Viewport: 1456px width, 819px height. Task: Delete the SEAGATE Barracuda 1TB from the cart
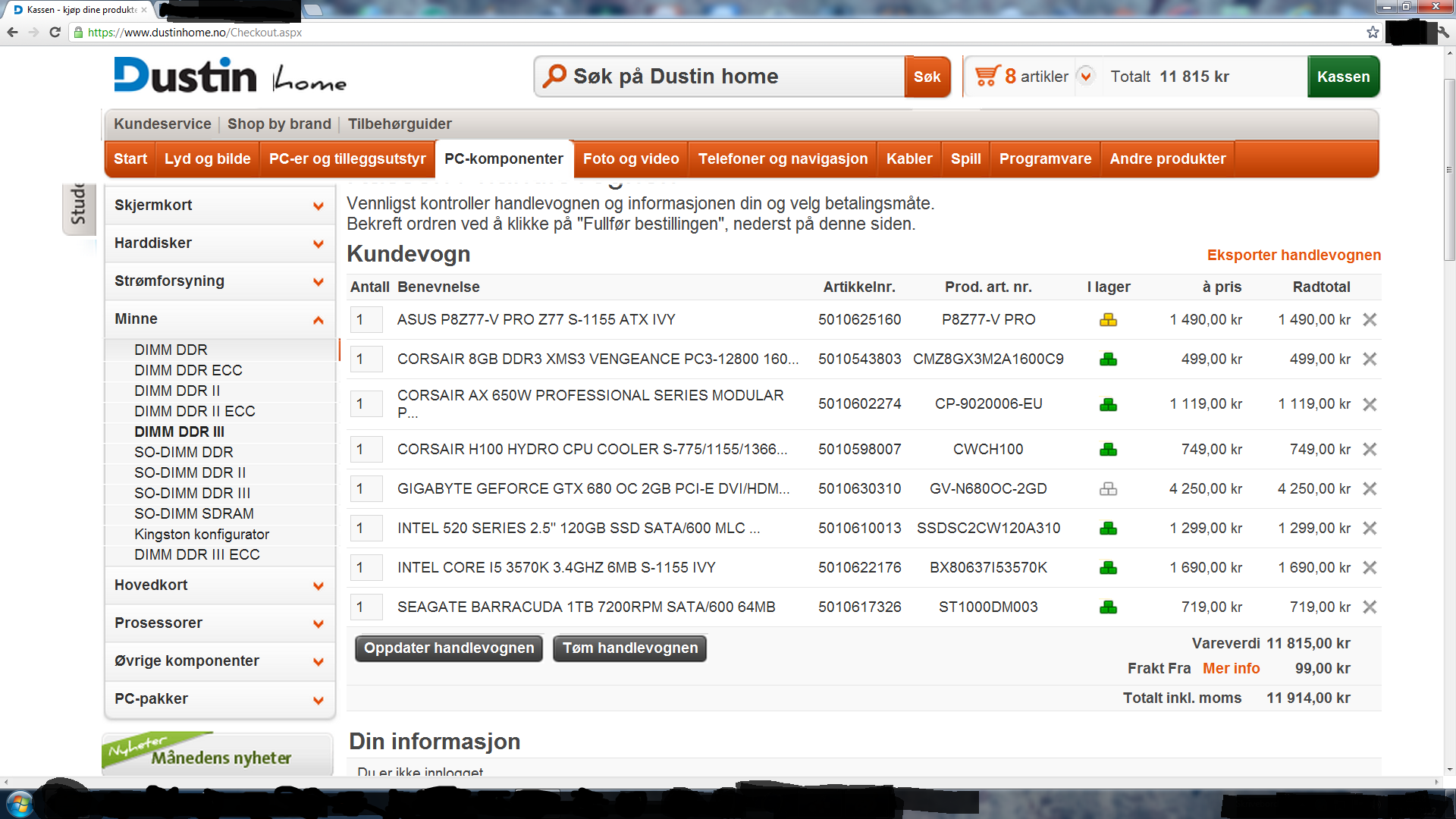pos(1370,607)
